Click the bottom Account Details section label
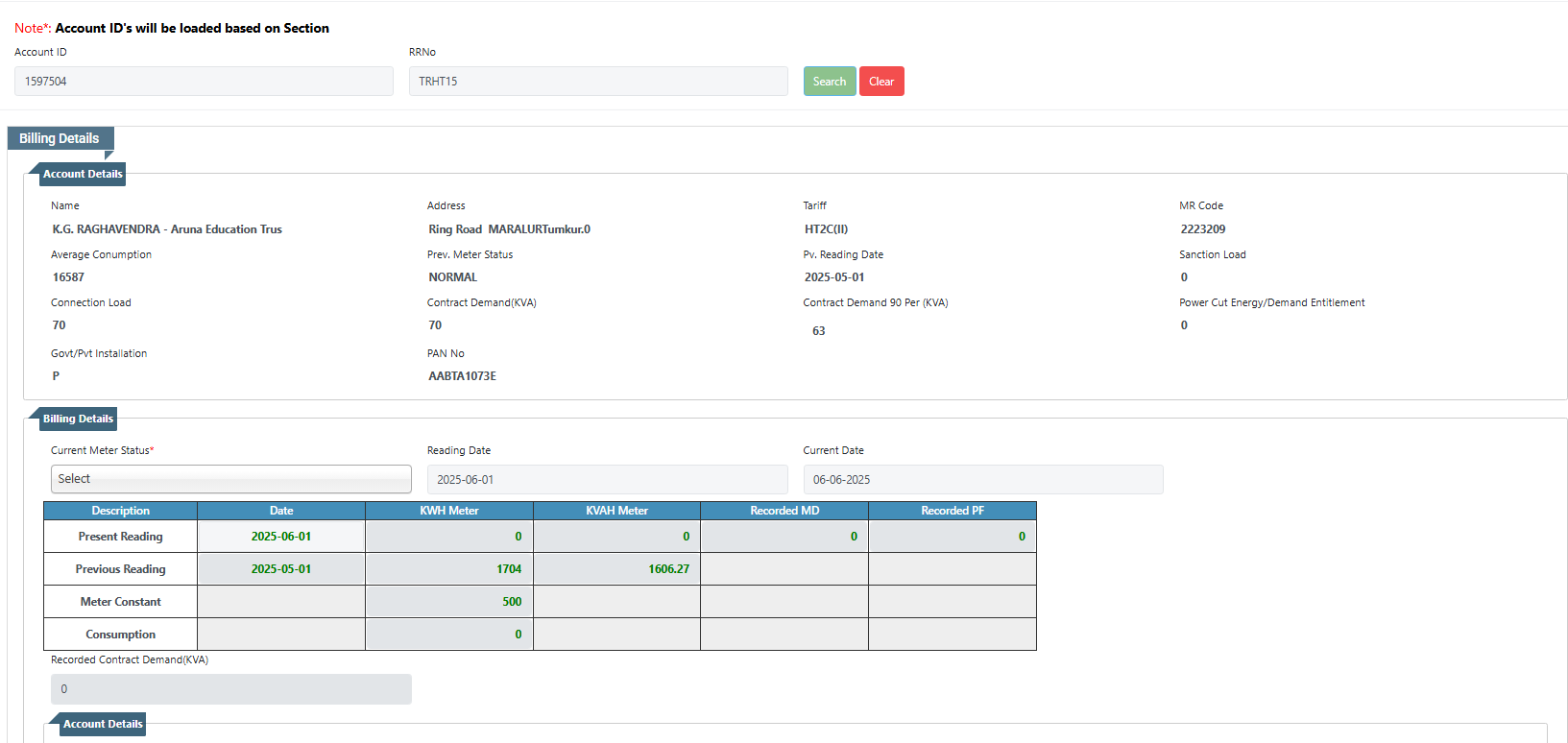The height and width of the screenshot is (743, 1568). [x=103, y=724]
